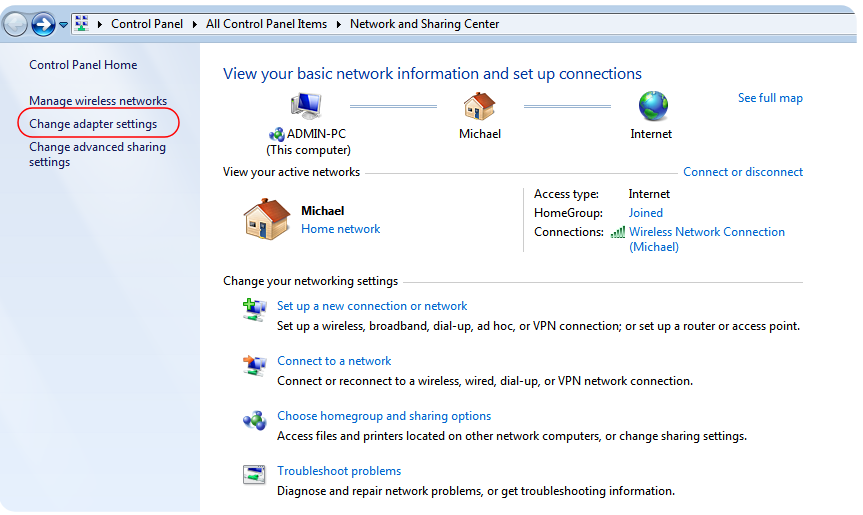Click the Access type Internet value
Screen dimensions: 863x515
(649, 194)
